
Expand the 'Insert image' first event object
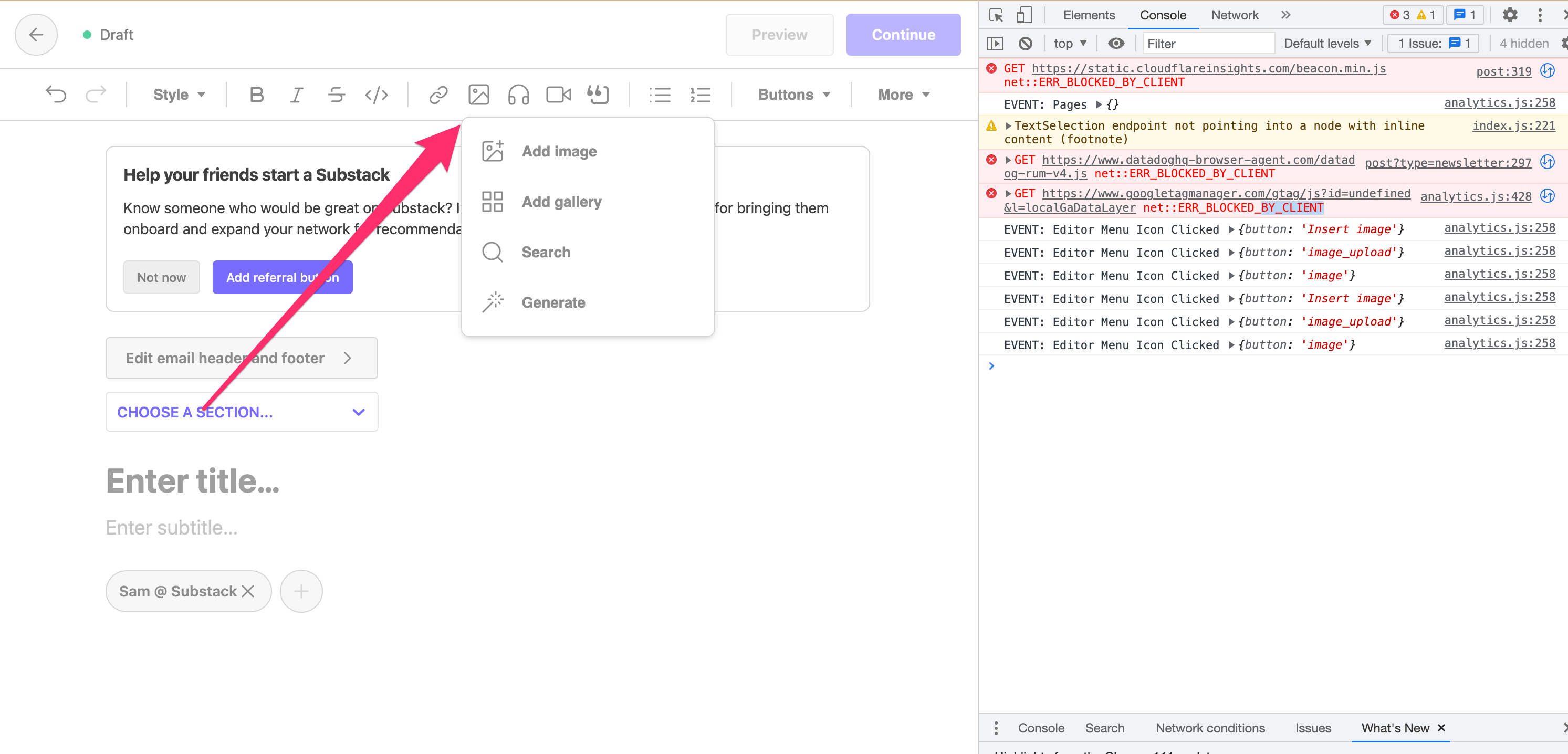[1231, 229]
